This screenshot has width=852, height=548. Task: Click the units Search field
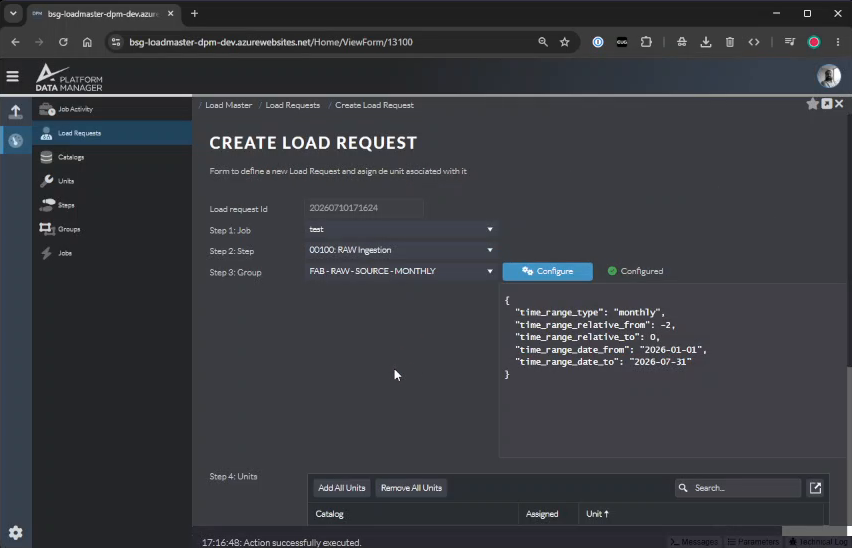pos(737,488)
